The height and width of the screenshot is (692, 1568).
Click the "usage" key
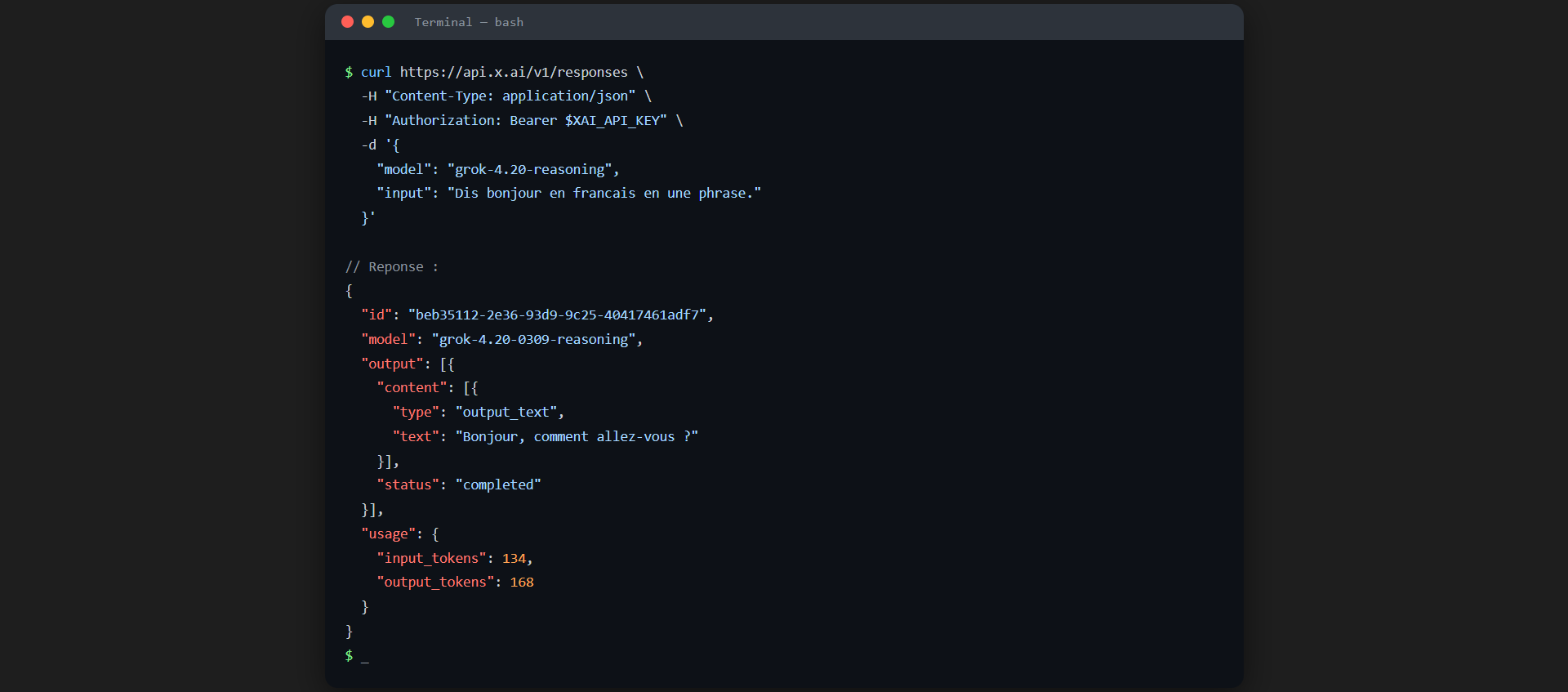pos(388,534)
